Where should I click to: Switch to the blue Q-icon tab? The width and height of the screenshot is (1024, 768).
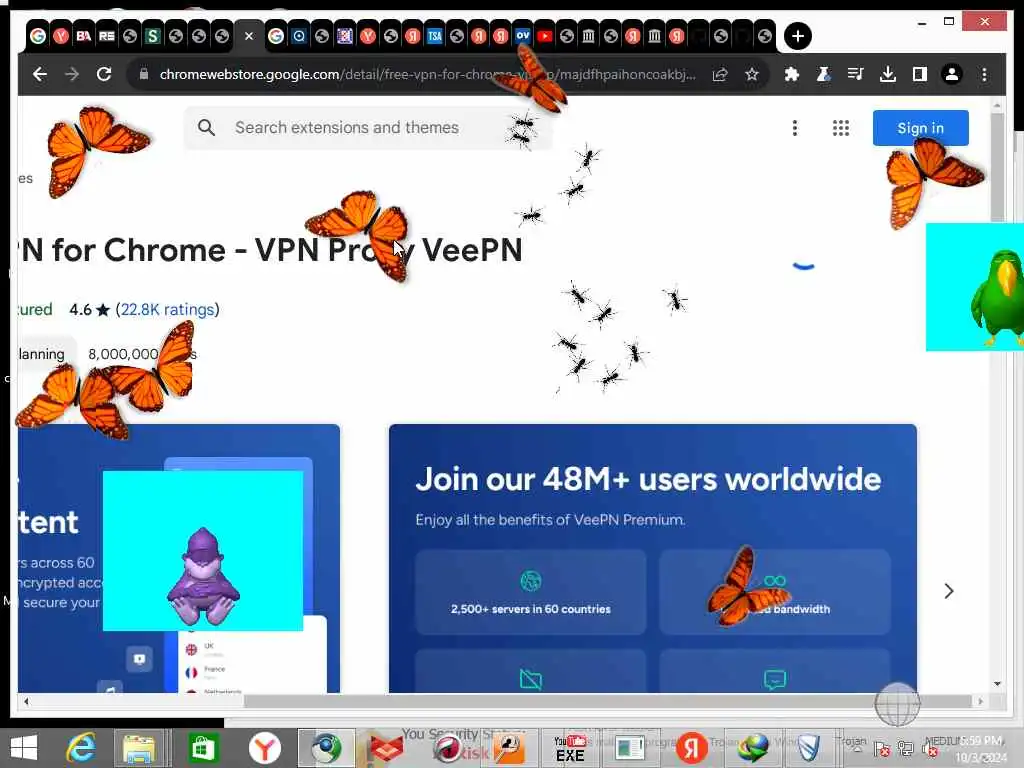click(x=299, y=36)
